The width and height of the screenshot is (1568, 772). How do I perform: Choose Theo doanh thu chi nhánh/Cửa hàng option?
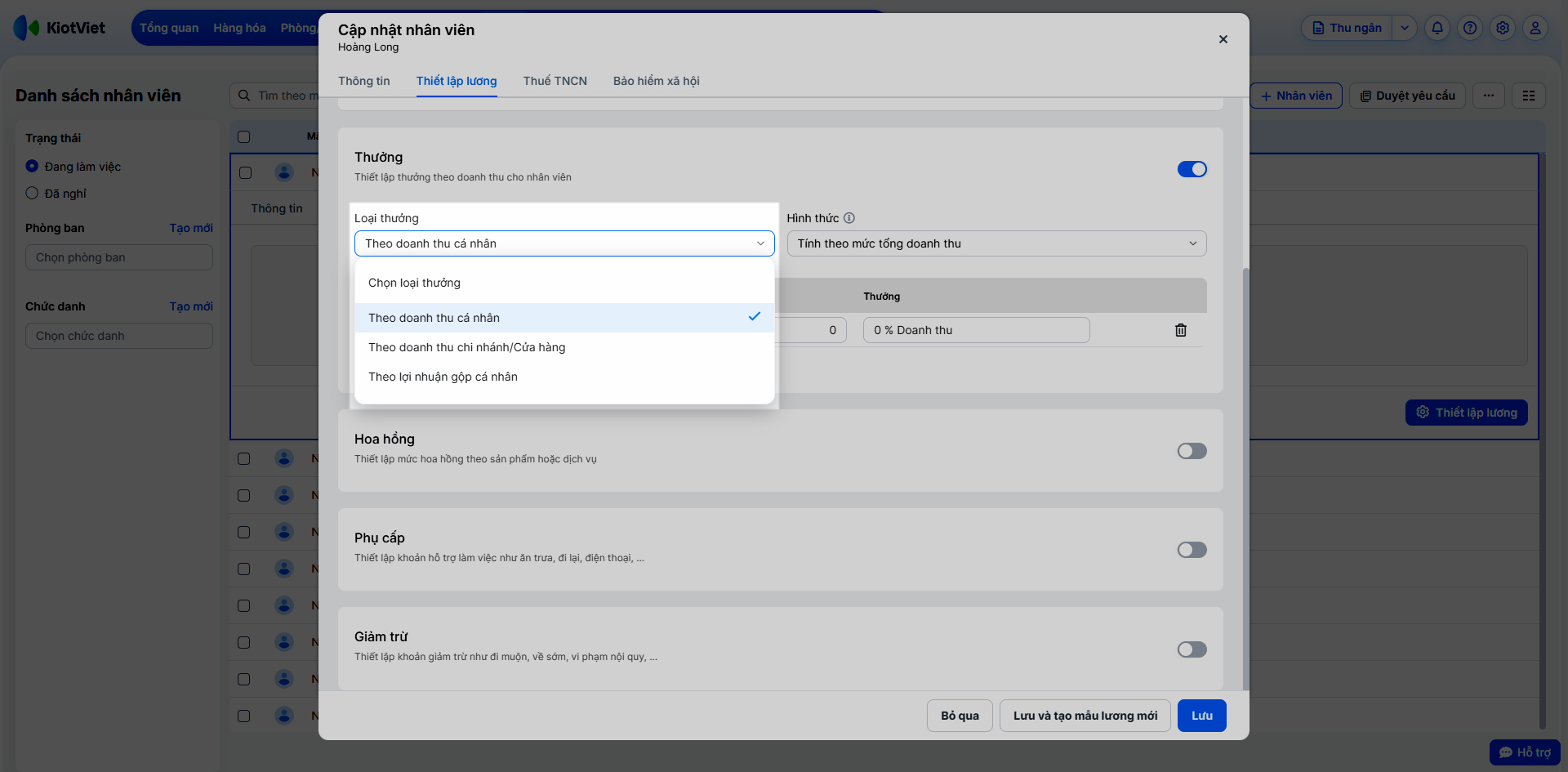pyautogui.click(x=564, y=347)
